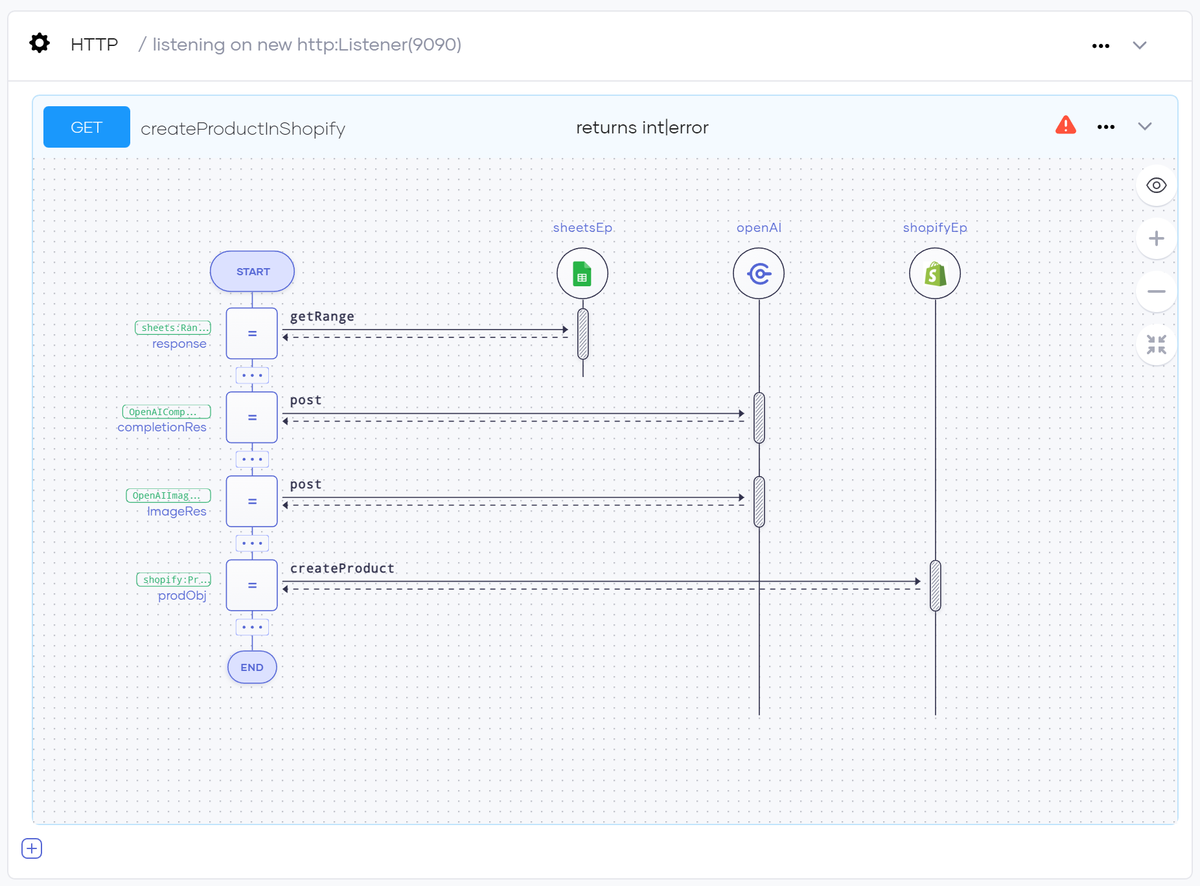Click the openAI endpoint label
The height and width of the screenshot is (886, 1200).
point(759,228)
